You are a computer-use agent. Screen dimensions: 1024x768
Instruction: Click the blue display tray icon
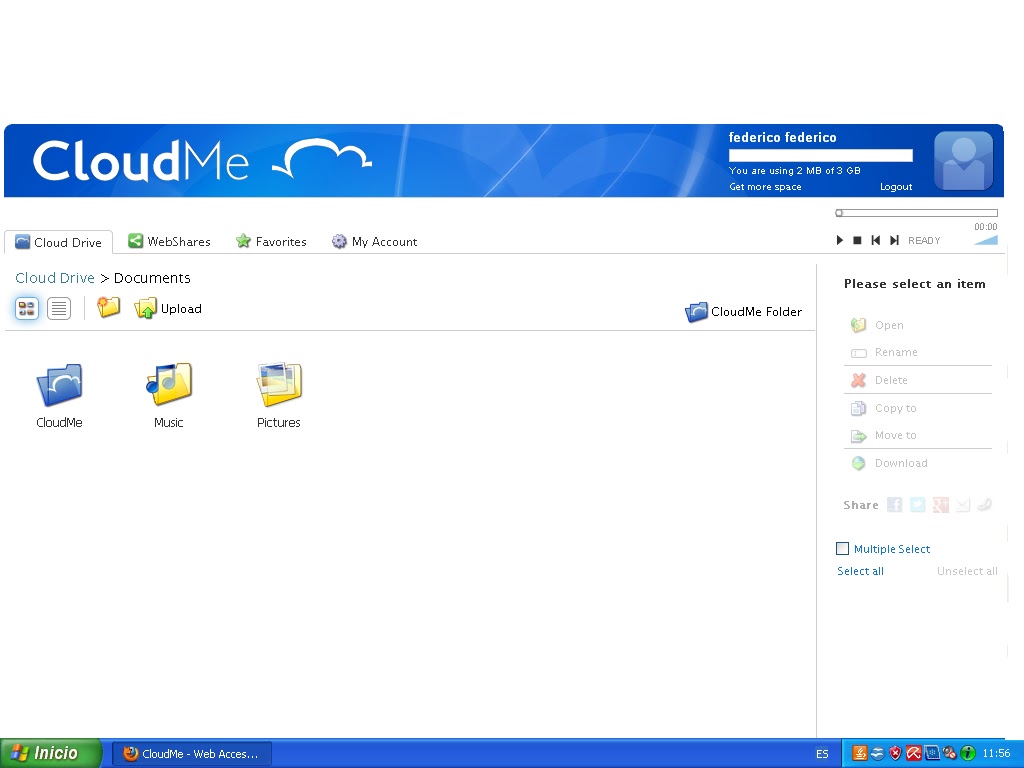point(931,754)
